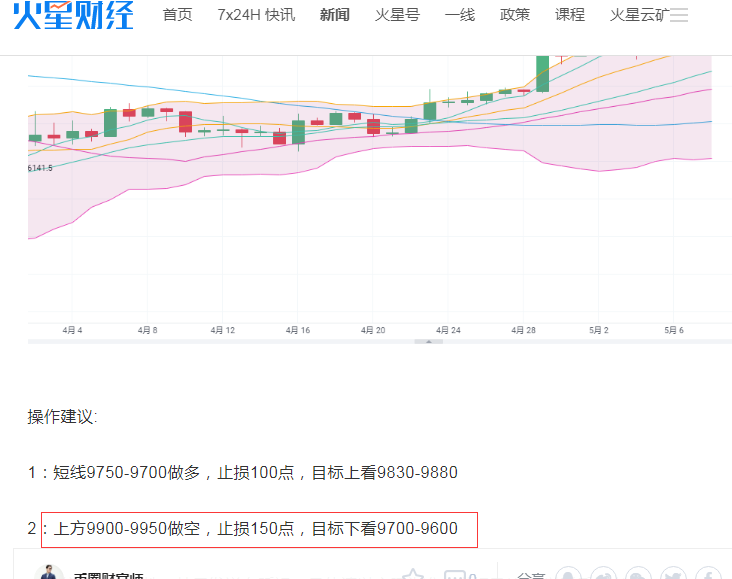The width and height of the screenshot is (732, 579).
Task: Click the 5月 2 date axis label
Action: click(598, 330)
